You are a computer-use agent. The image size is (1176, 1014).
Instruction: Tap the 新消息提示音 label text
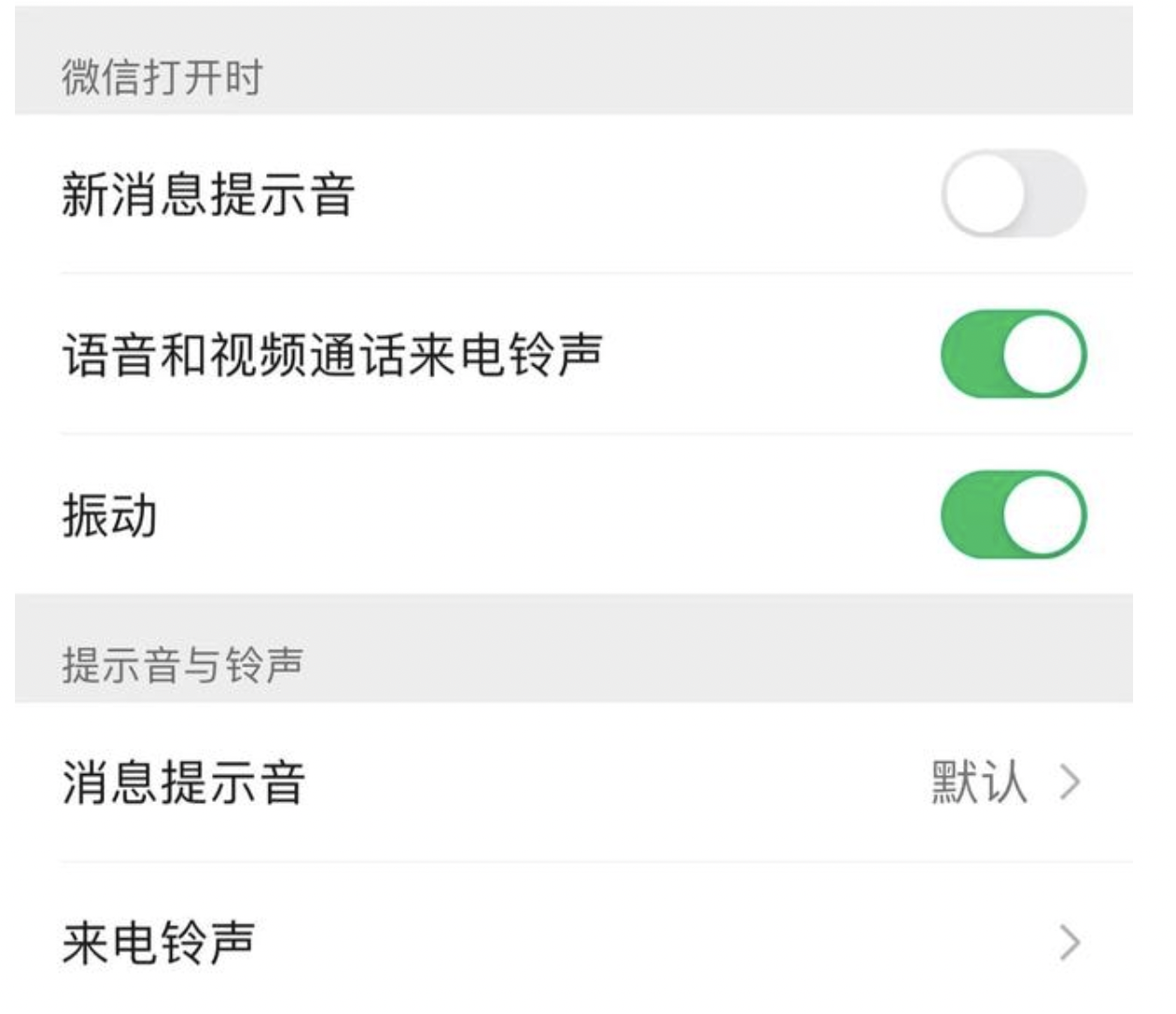click(208, 194)
